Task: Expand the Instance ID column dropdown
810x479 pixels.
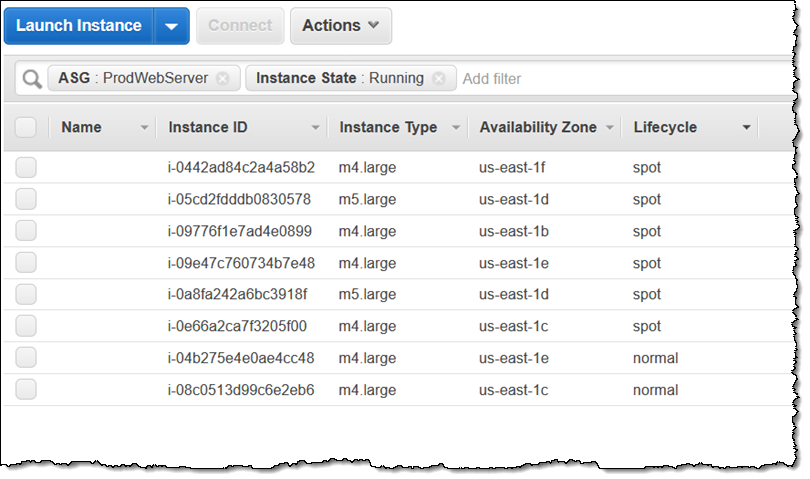Action: tap(316, 128)
